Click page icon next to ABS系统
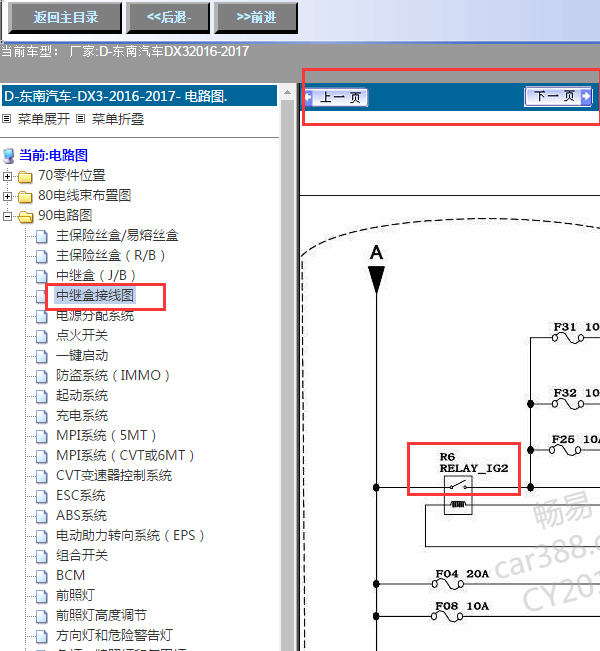Viewport: 600px width, 651px height. point(42,516)
